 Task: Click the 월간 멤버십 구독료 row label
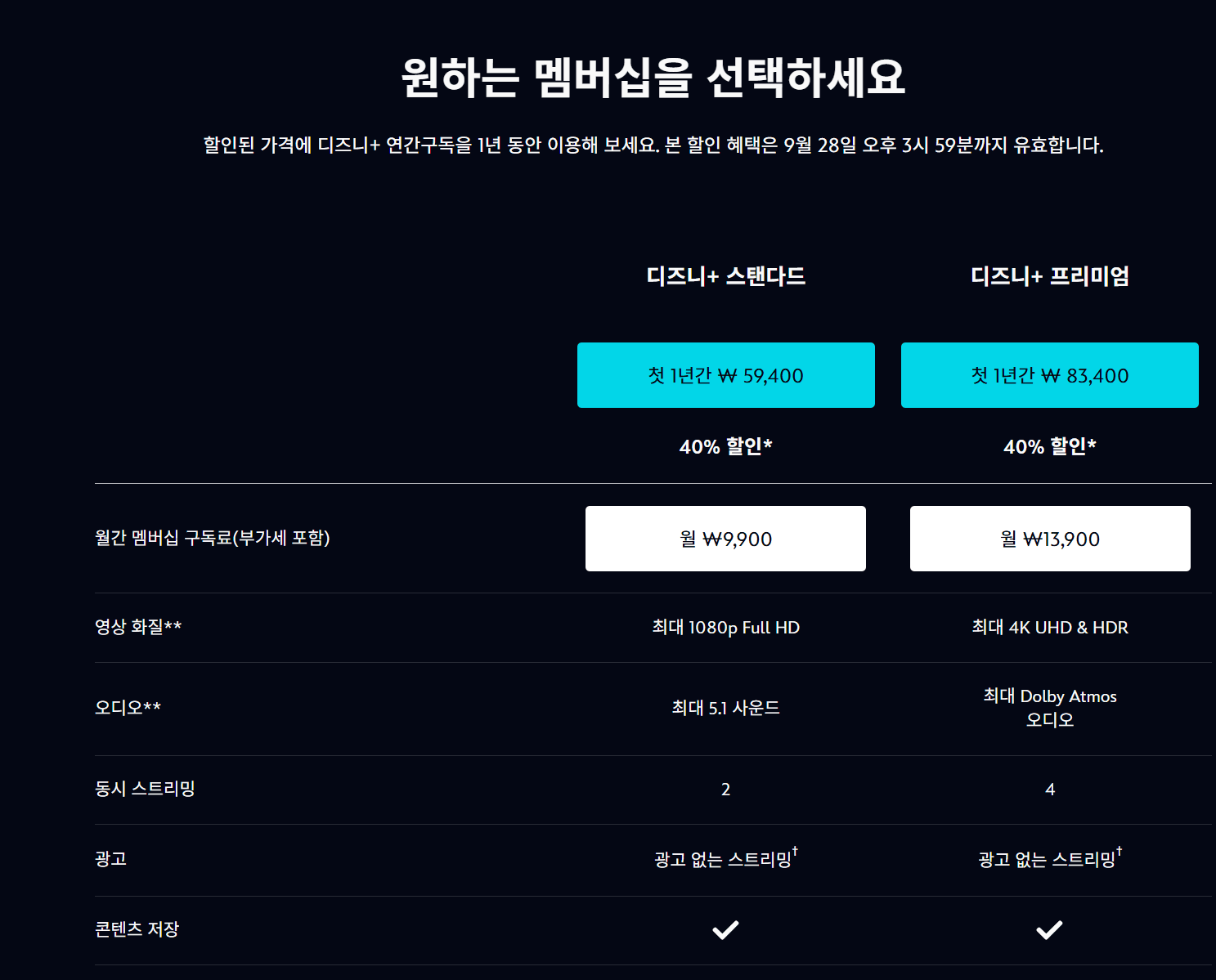click(x=215, y=539)
